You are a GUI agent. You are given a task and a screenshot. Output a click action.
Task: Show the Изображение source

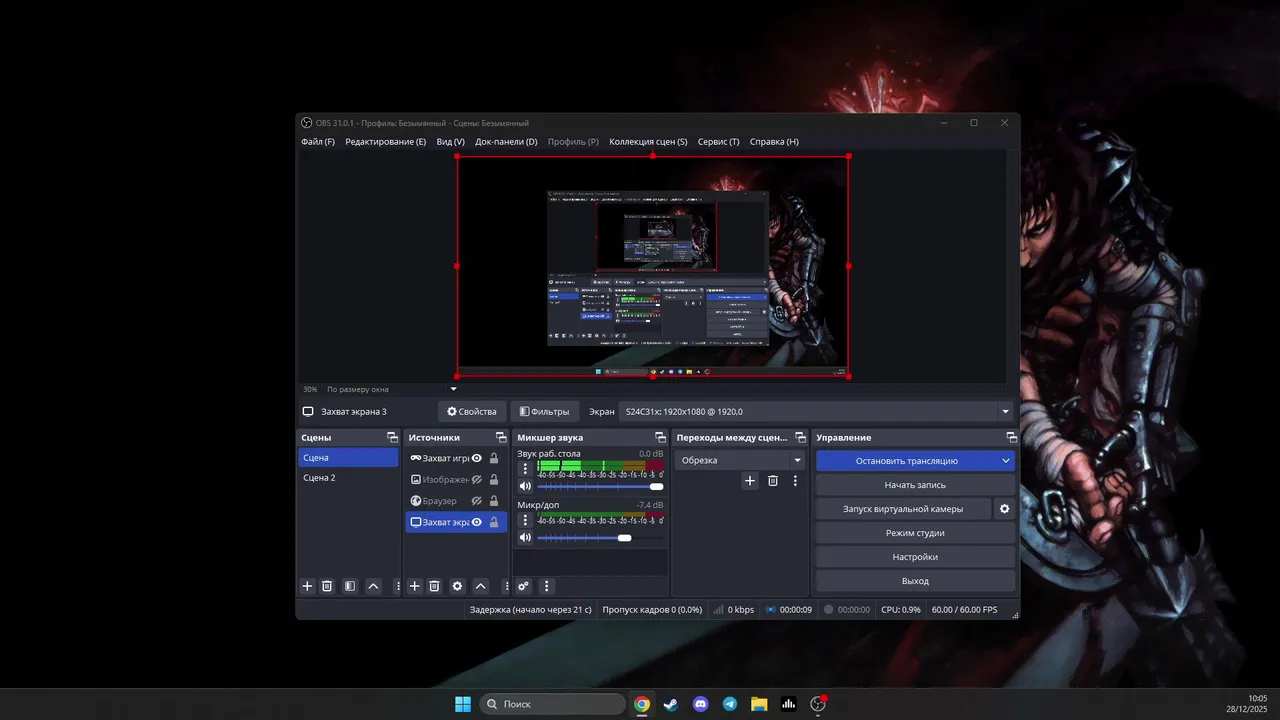pos(477,479)
